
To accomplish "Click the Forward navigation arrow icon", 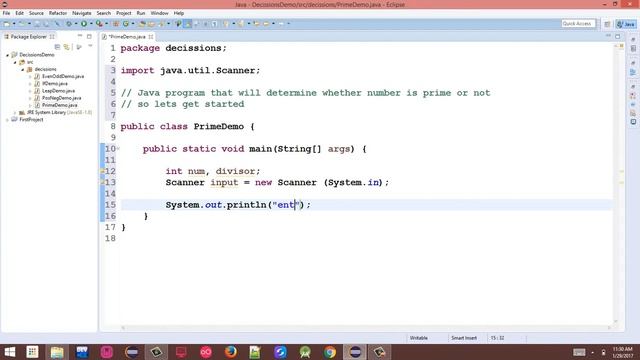I will (281, 24).
